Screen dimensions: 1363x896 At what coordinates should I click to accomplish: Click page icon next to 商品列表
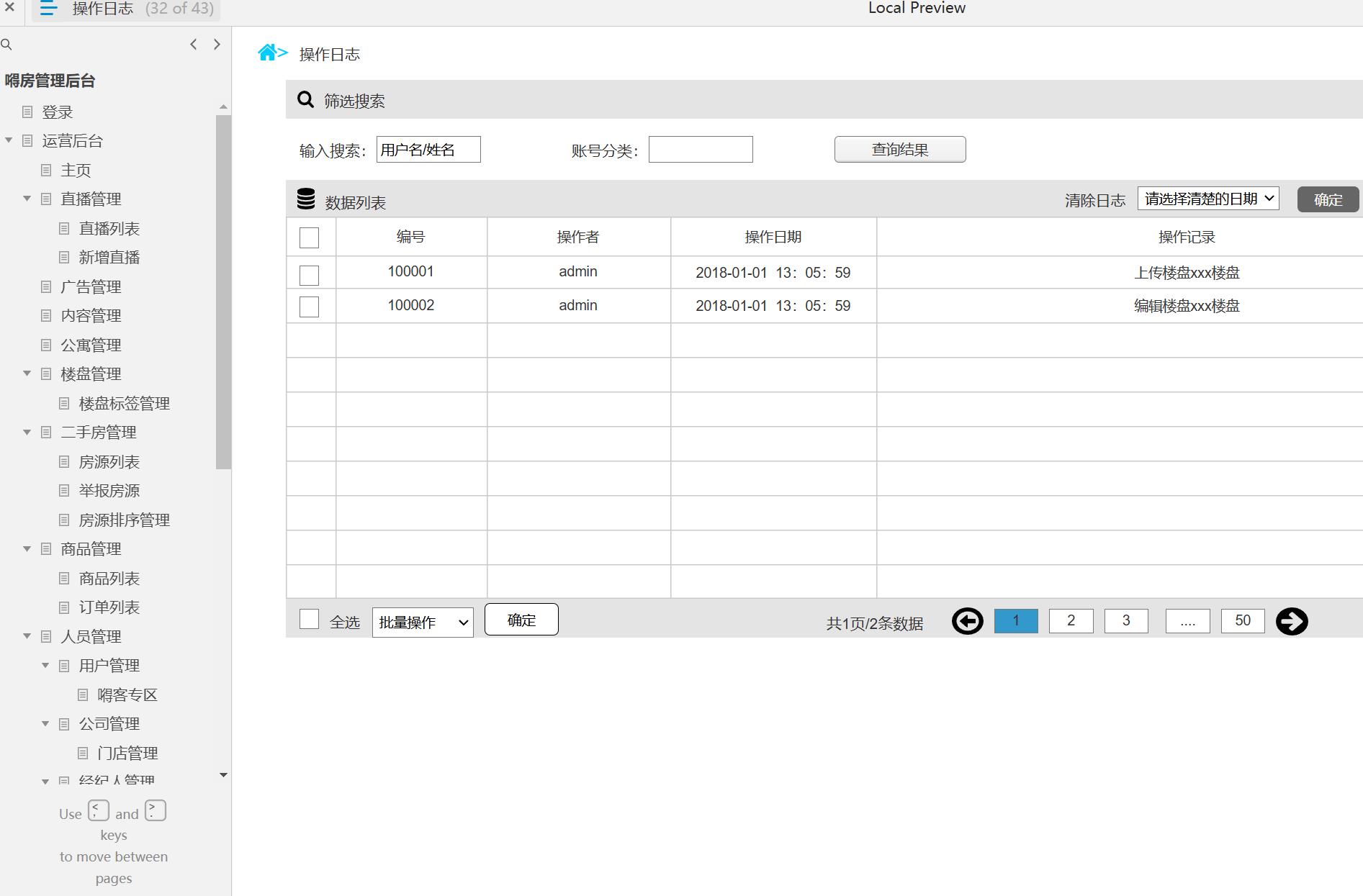point(64,578)
